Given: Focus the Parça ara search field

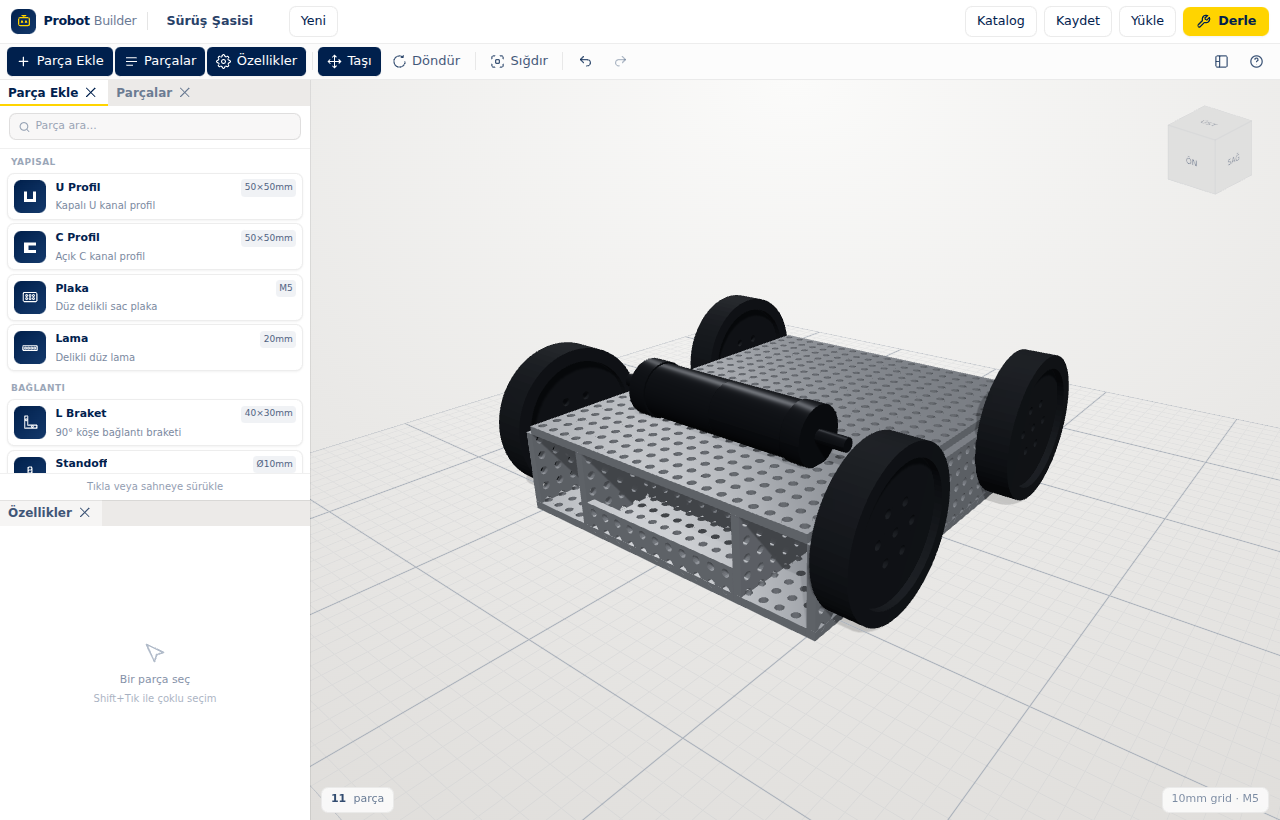Looking at the screenshot, I should (155, 126).
